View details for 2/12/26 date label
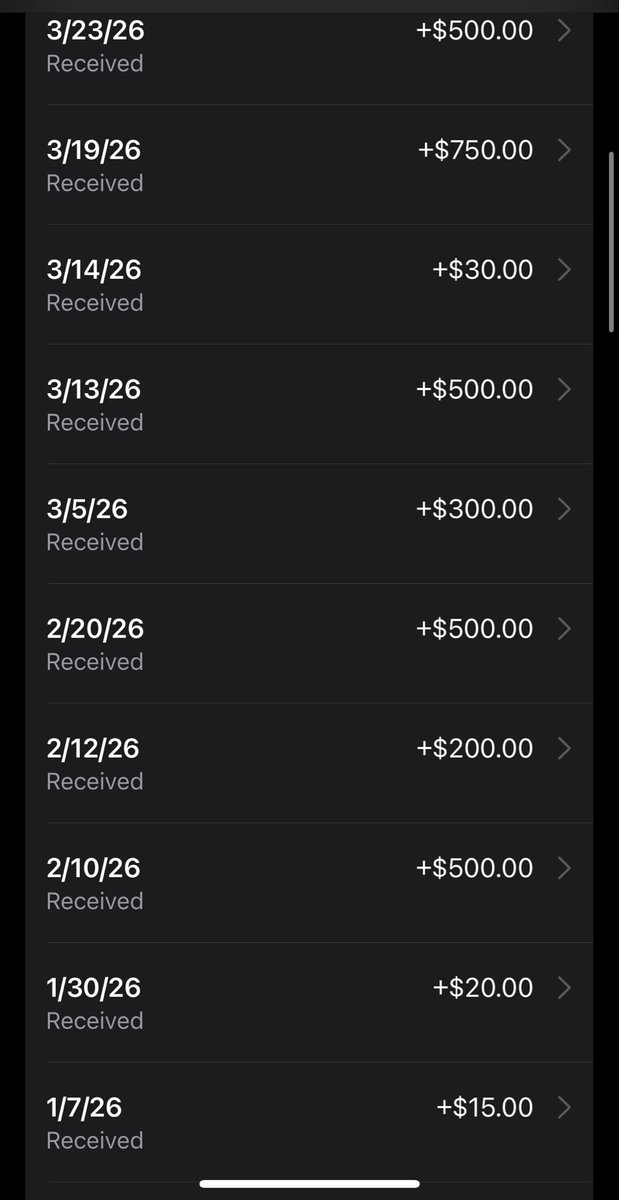 point(93,748)
